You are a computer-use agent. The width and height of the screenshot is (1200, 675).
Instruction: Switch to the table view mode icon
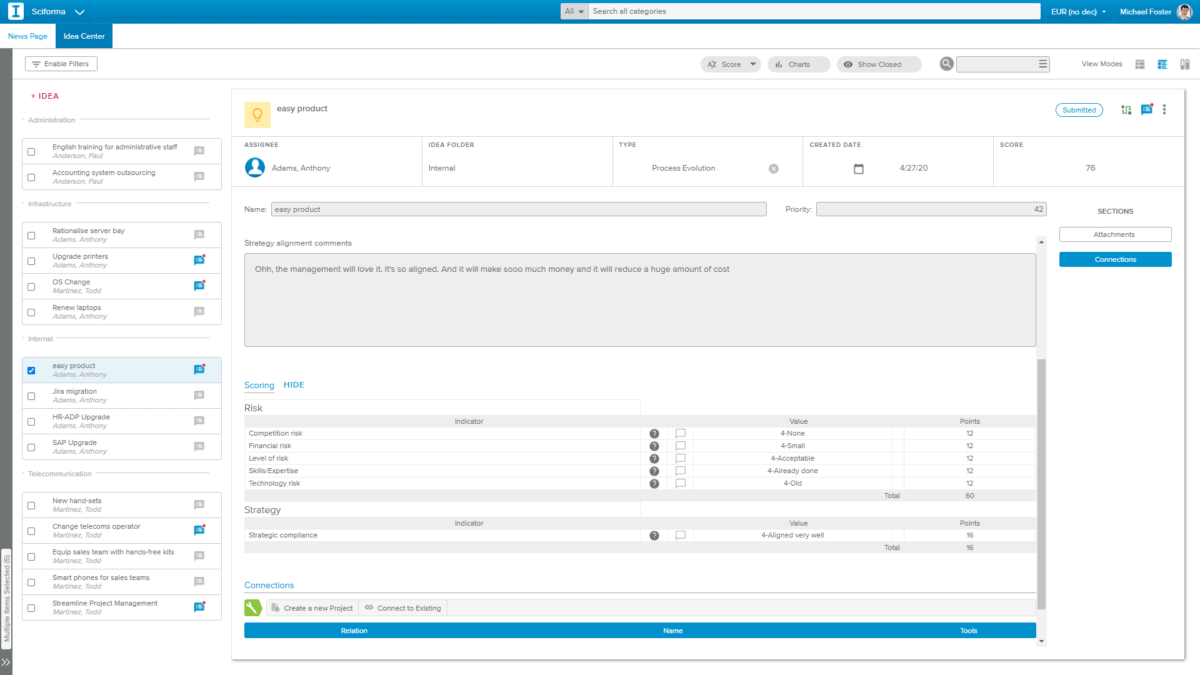[1140, 64]
